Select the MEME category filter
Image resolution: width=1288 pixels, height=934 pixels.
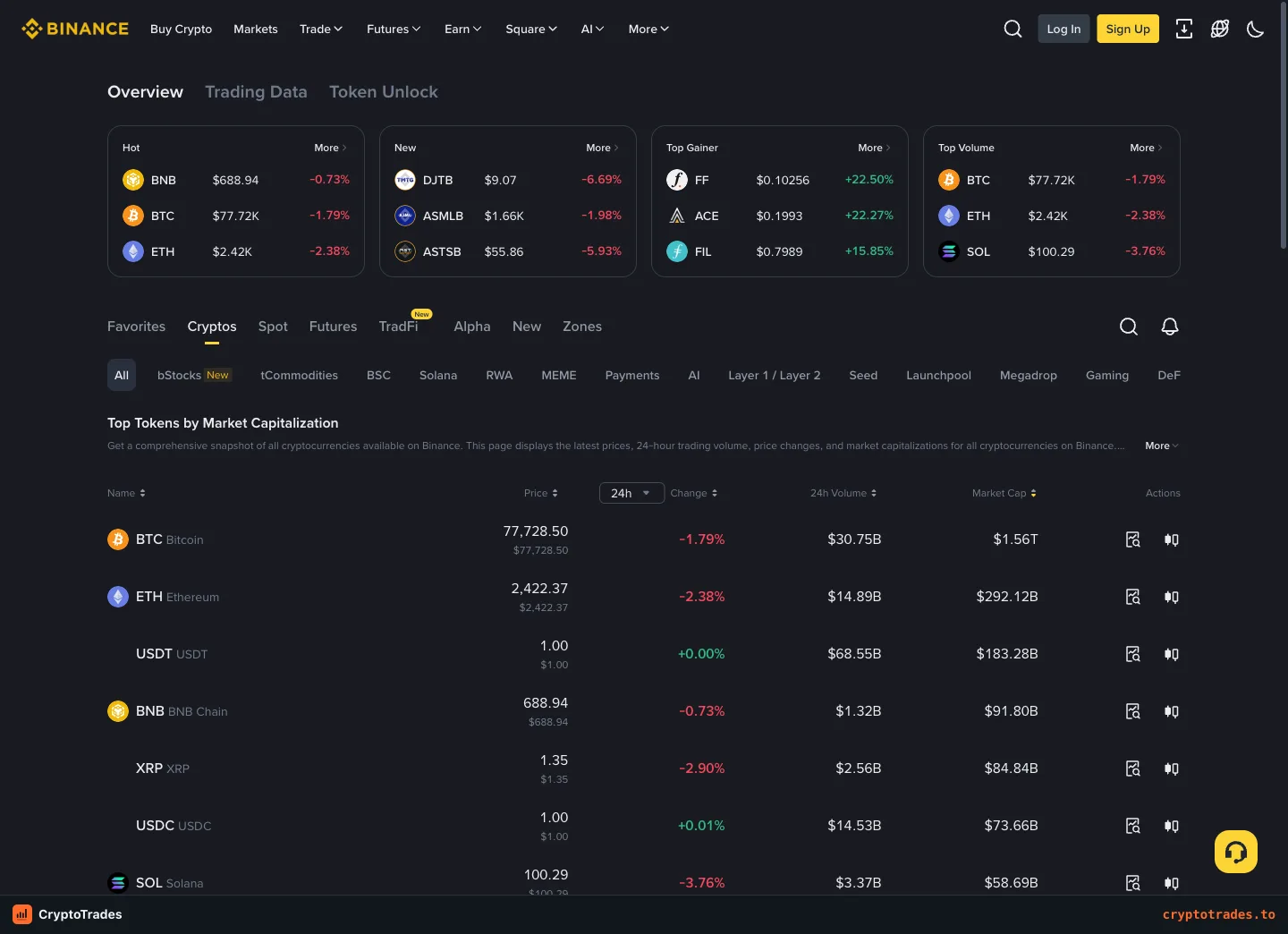tap(559, 375)
